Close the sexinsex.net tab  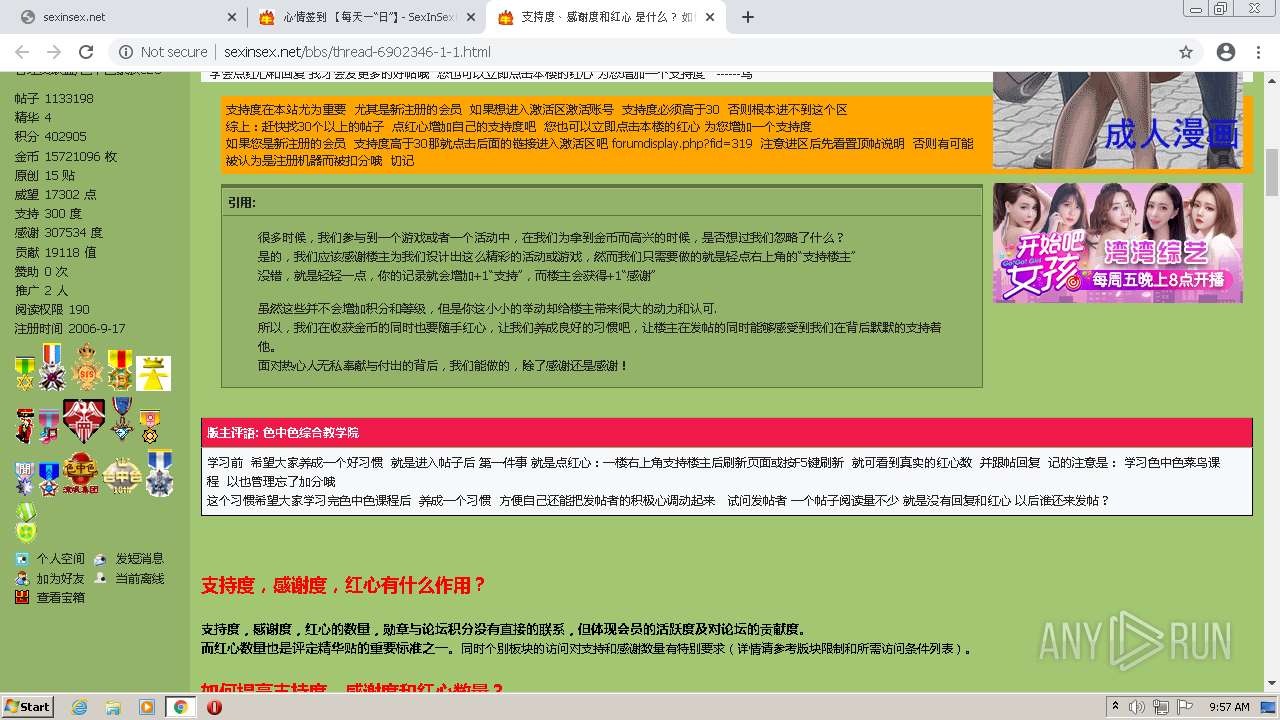pyautogui.click(x=231, y=17)
